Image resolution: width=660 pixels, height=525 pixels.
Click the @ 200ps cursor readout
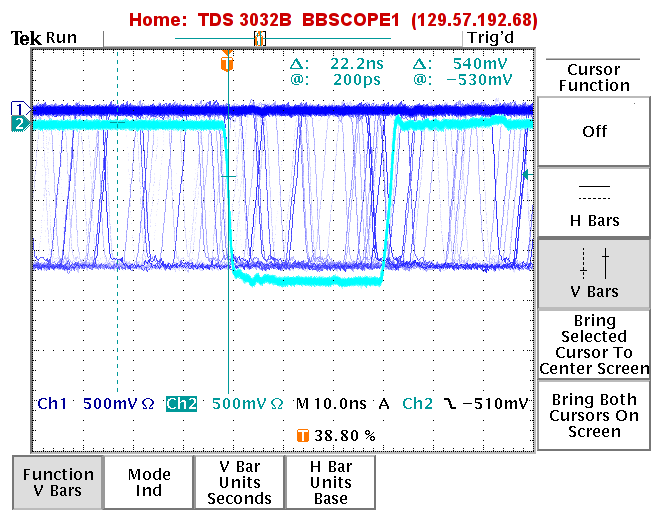click(x=357, y=80)
